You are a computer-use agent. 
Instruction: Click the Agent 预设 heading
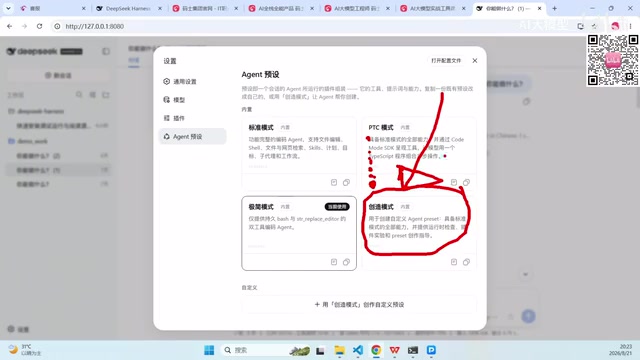tap(260, 74)
